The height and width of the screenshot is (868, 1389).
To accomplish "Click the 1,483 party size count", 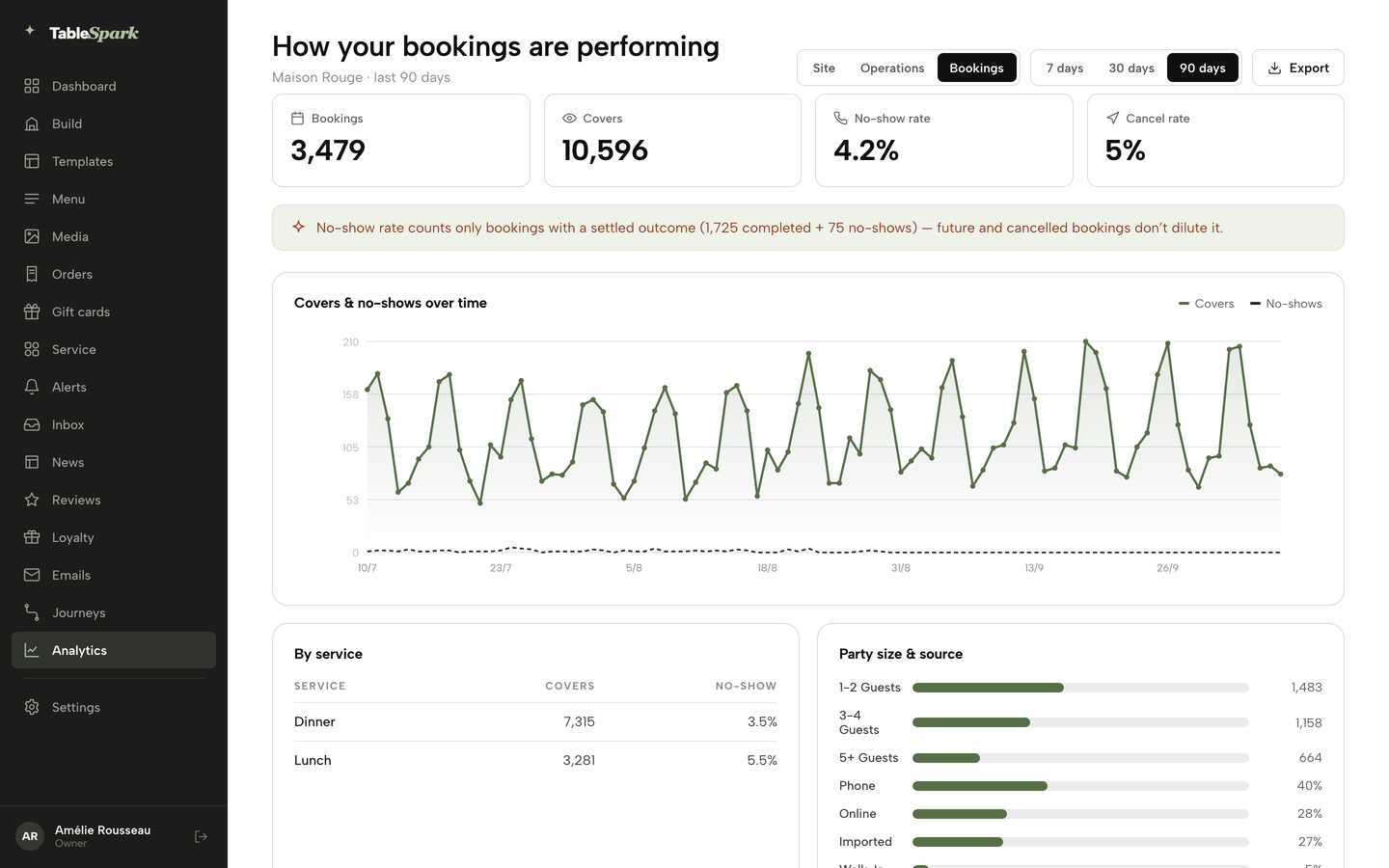I will (x=1306, y=688).
